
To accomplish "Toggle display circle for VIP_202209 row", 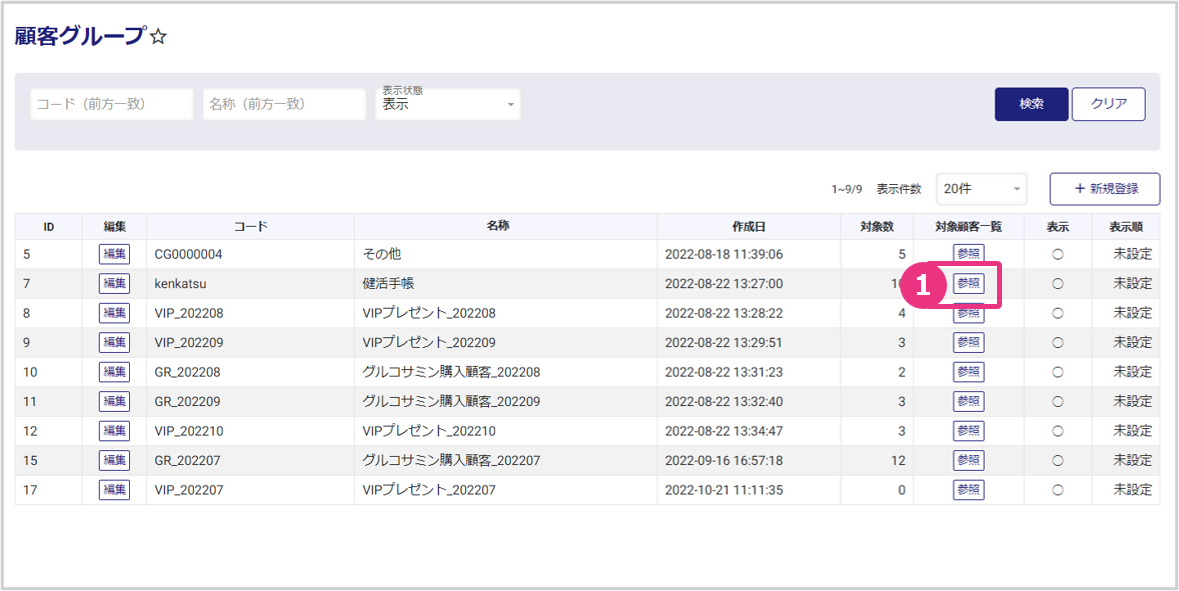I will click(1057, 343).
